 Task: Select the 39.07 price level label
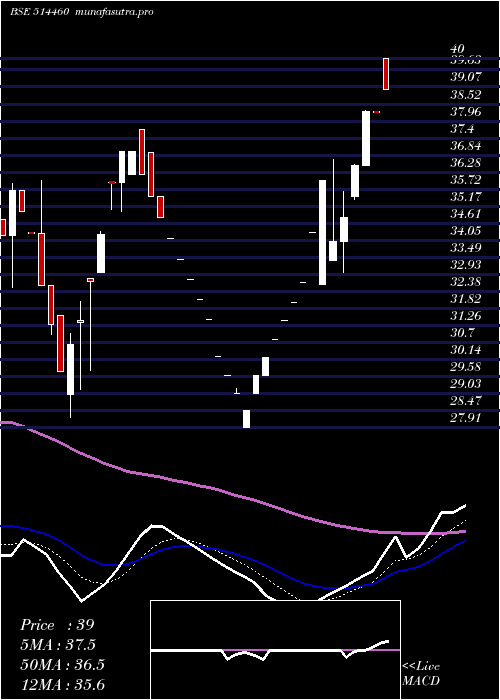coord(466,77)
